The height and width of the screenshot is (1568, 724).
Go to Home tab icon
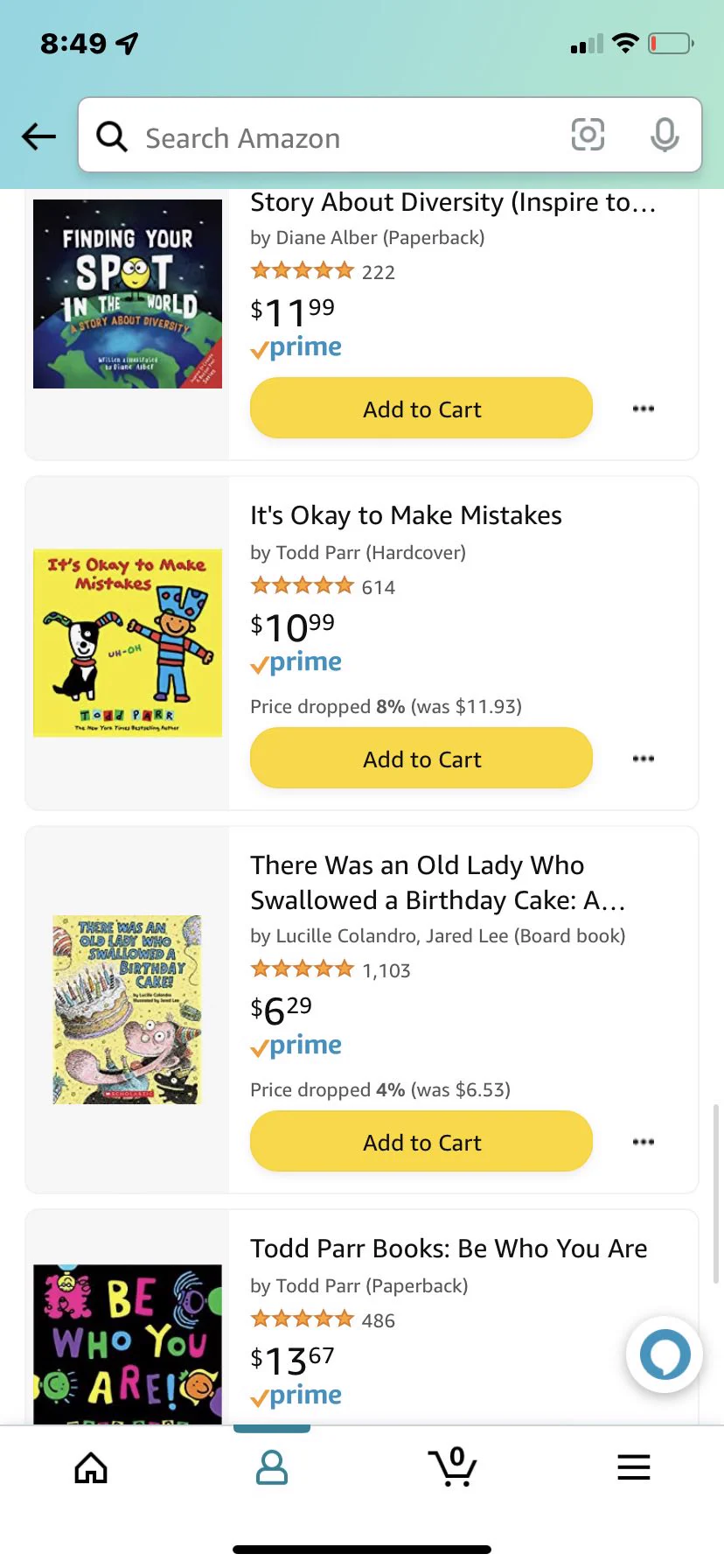click(x=91, y=1467)
